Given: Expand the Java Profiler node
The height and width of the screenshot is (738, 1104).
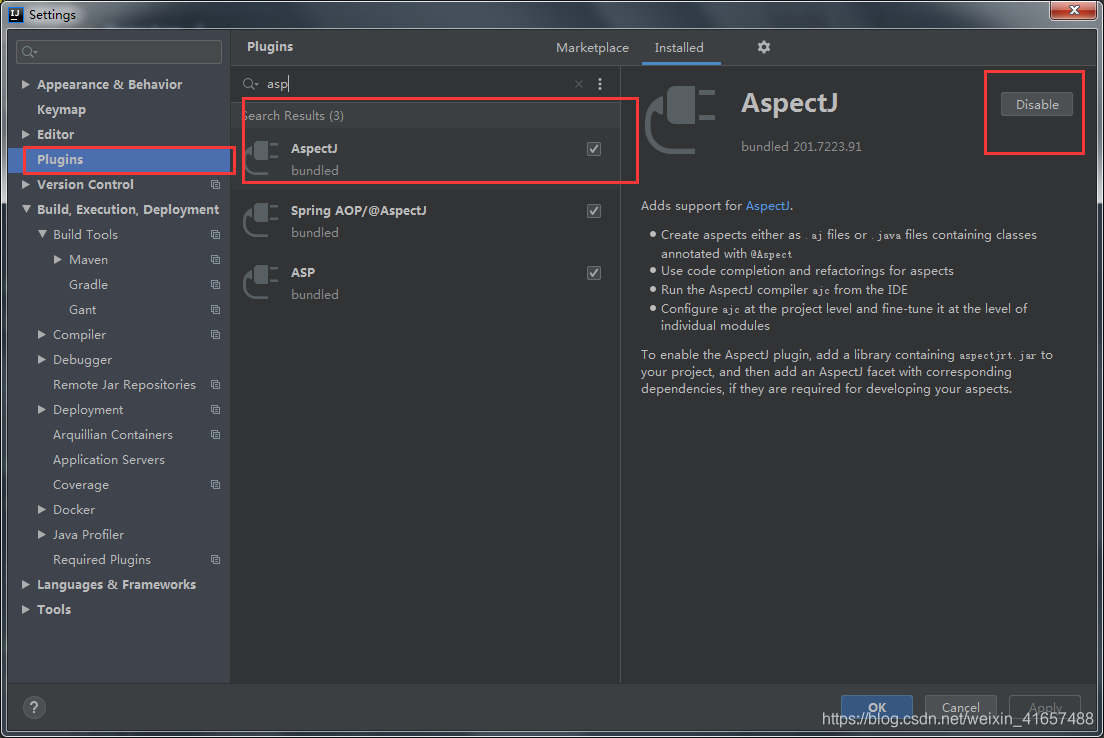Looking at the screenshot, I should tap(42, 534).
